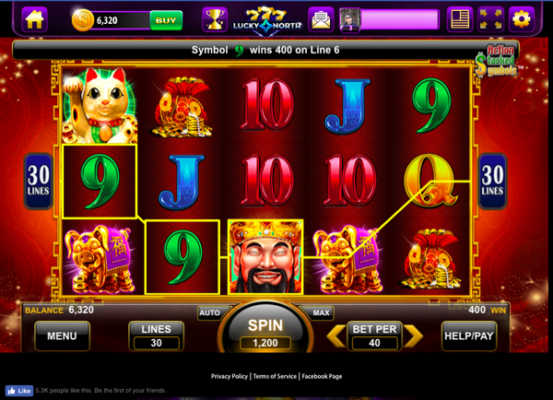Enable MAX bet
This screenshot has height=400, width=553.
pos(321,313)
